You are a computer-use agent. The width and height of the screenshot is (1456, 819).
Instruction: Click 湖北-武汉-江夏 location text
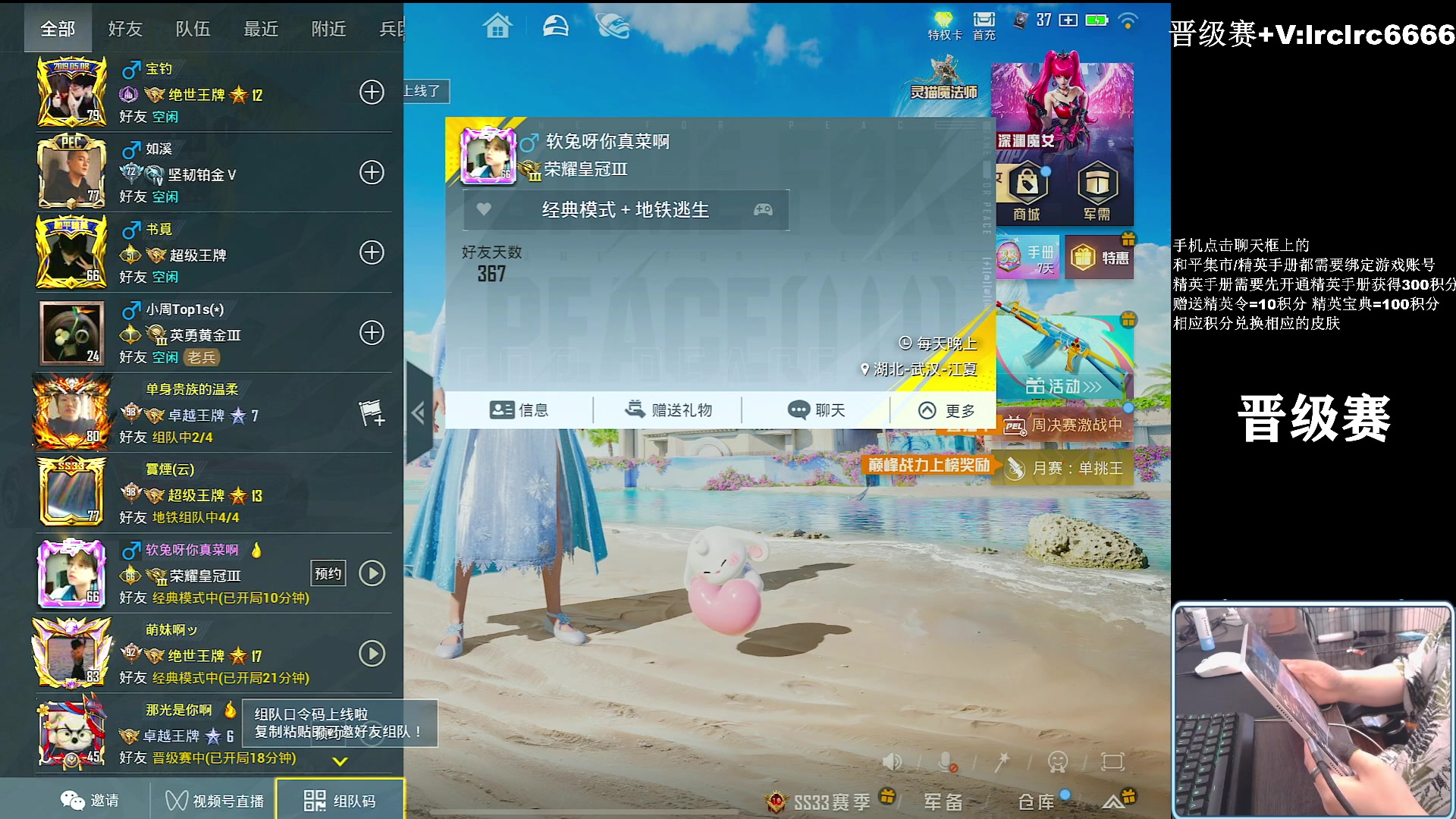coord(925,369)
